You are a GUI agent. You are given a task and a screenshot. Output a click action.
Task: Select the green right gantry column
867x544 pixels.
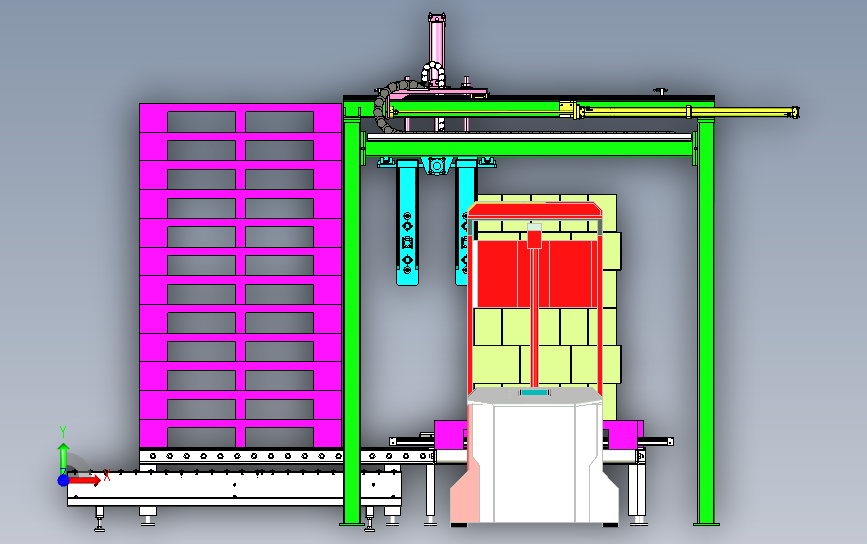click(706, 321)
